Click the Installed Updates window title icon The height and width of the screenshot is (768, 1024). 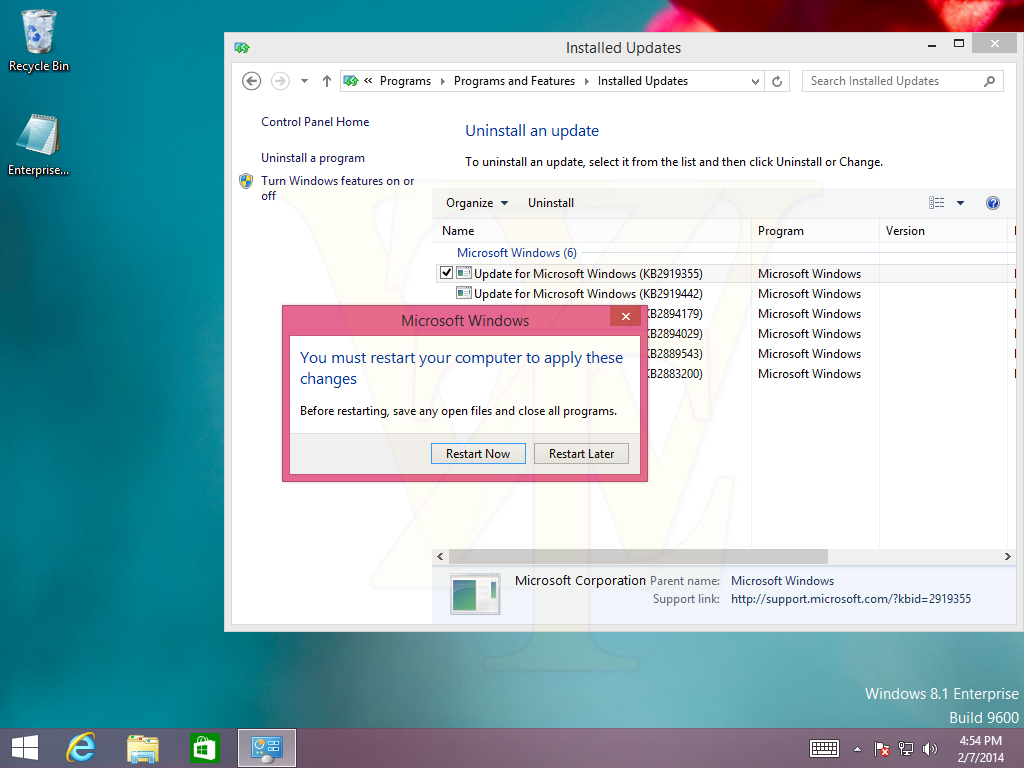(242, 47)
